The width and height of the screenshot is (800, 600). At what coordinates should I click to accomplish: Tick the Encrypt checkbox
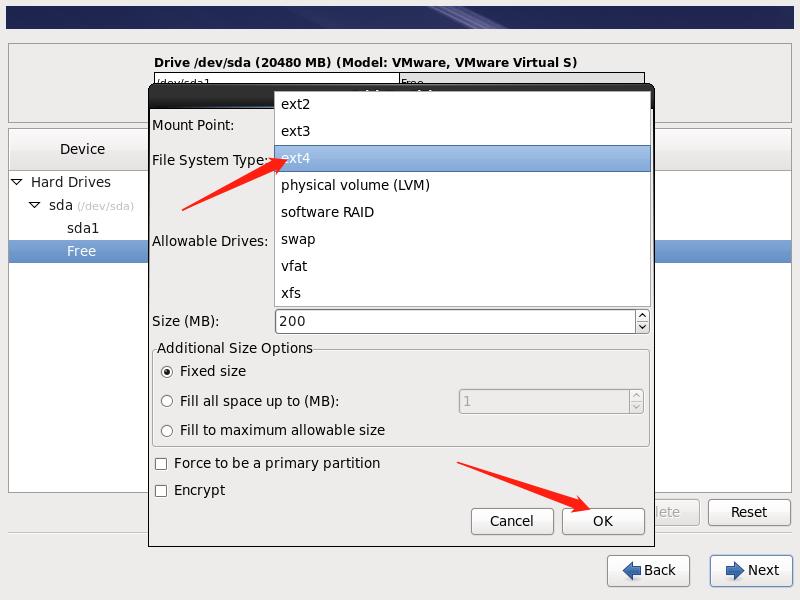[161, 491]
